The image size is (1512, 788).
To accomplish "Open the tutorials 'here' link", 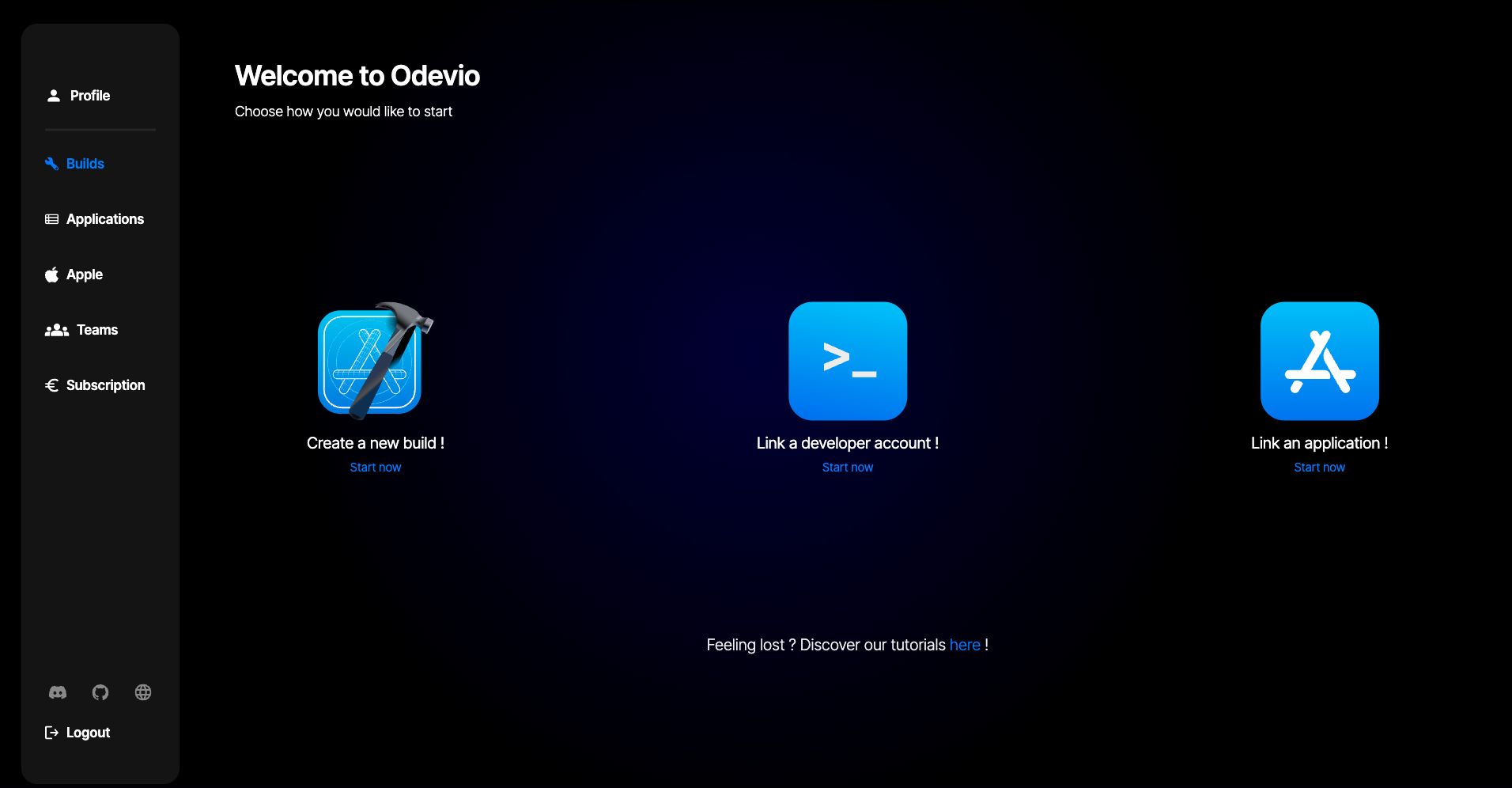I will click(x=965, y=645).
